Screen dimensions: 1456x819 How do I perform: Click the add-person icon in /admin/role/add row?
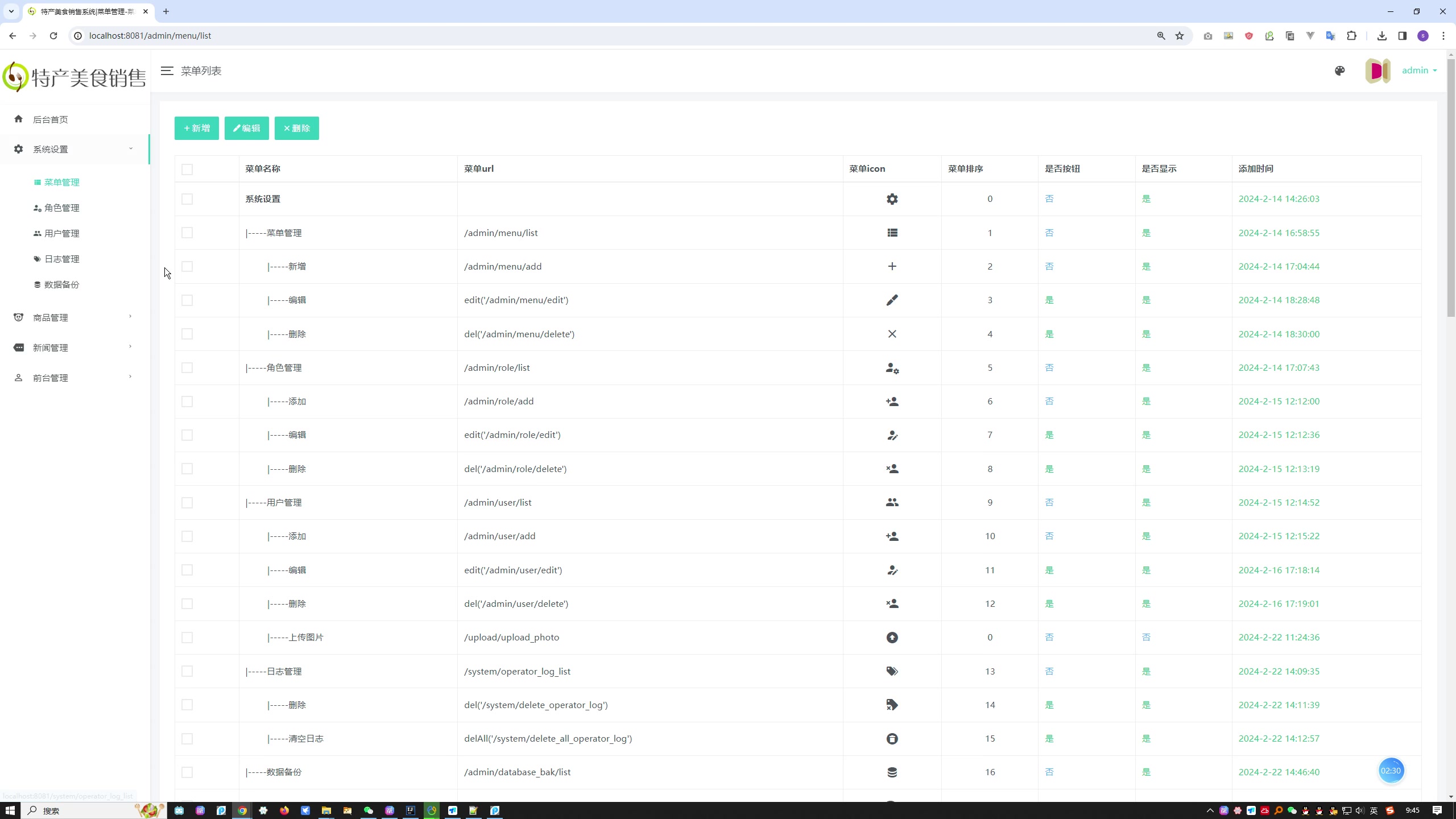click(x=892, y=402)
